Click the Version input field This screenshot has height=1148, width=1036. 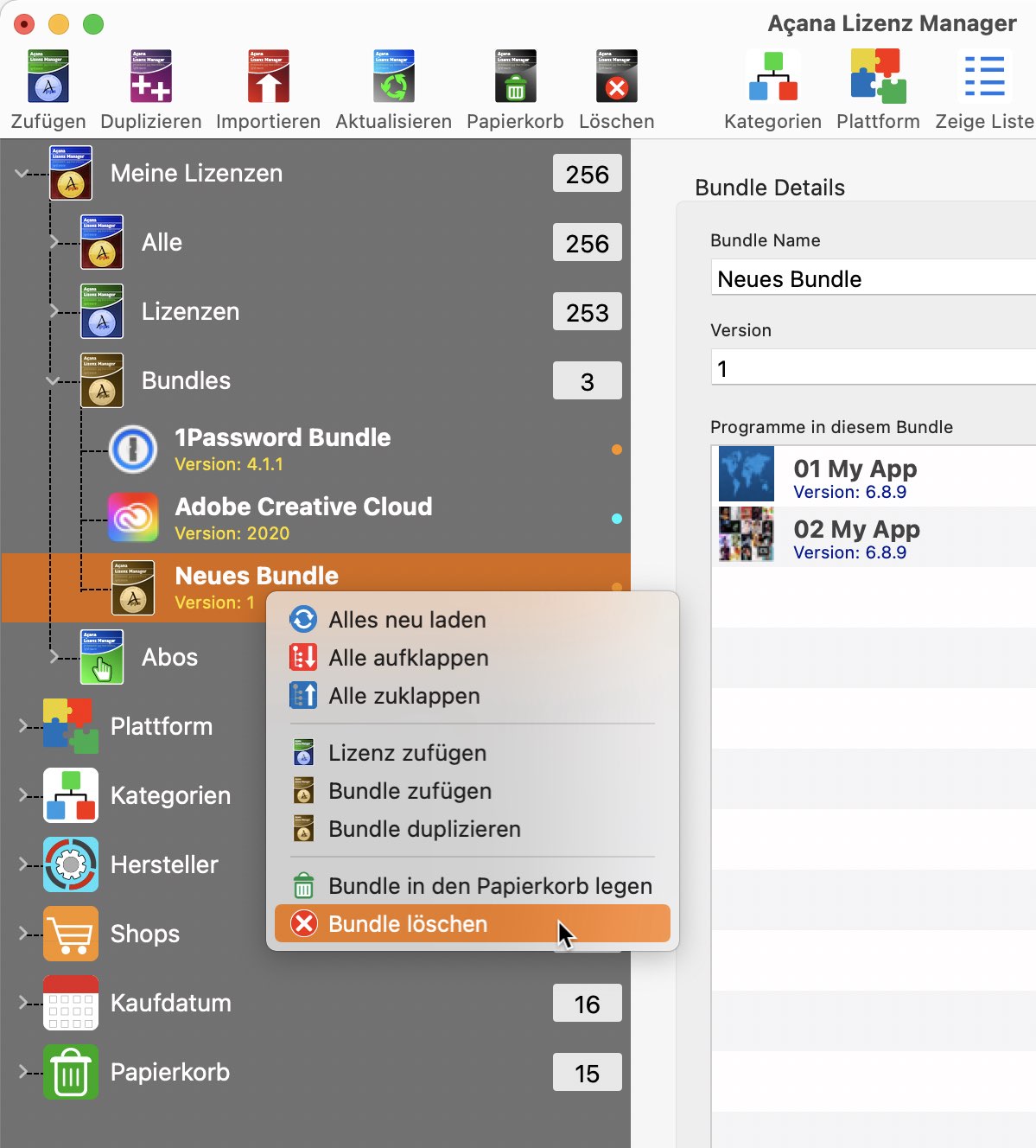tap(874, 368)
